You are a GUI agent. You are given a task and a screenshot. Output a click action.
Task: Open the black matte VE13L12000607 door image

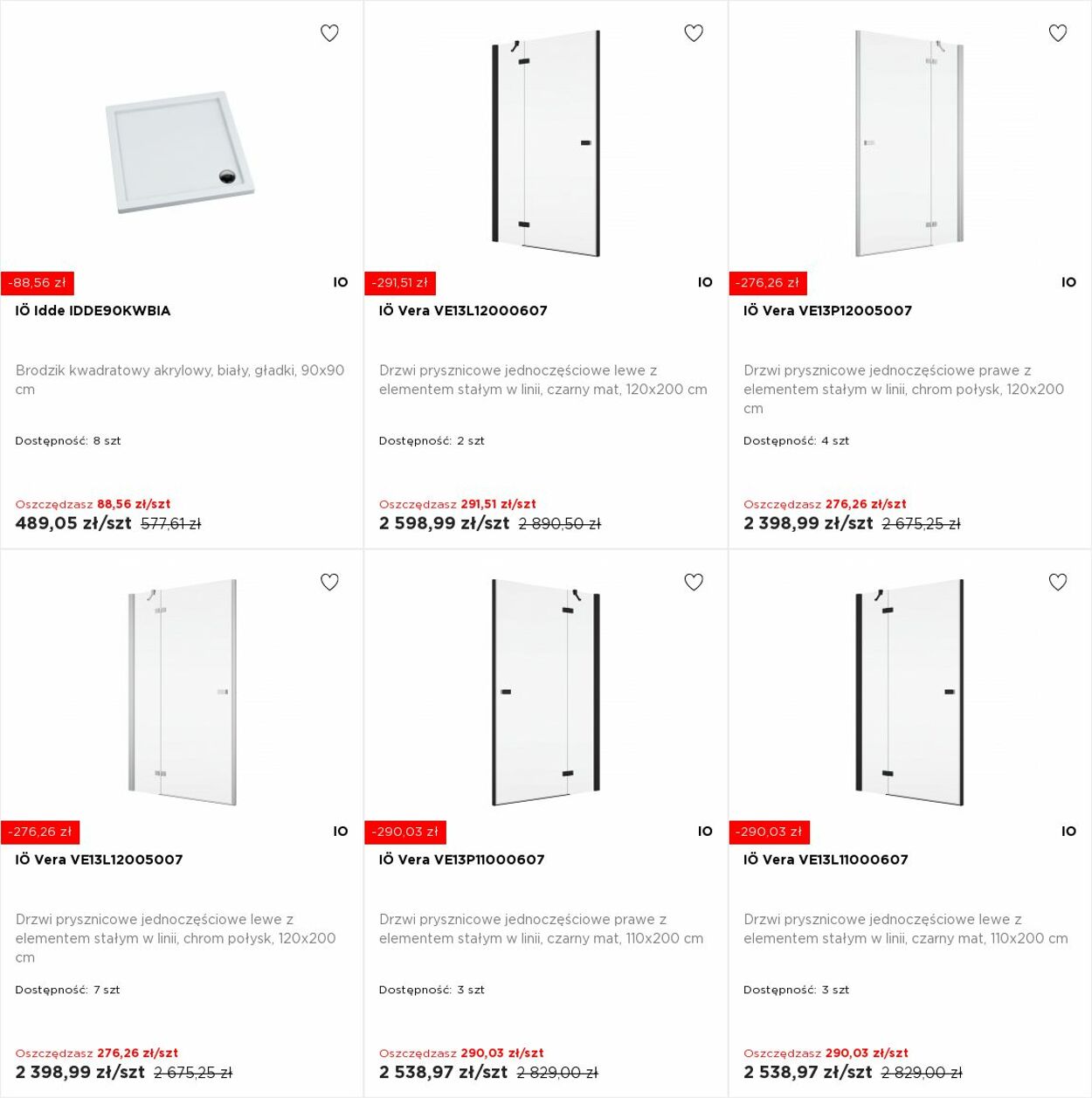pyautogui.click(x=546, y=144)
